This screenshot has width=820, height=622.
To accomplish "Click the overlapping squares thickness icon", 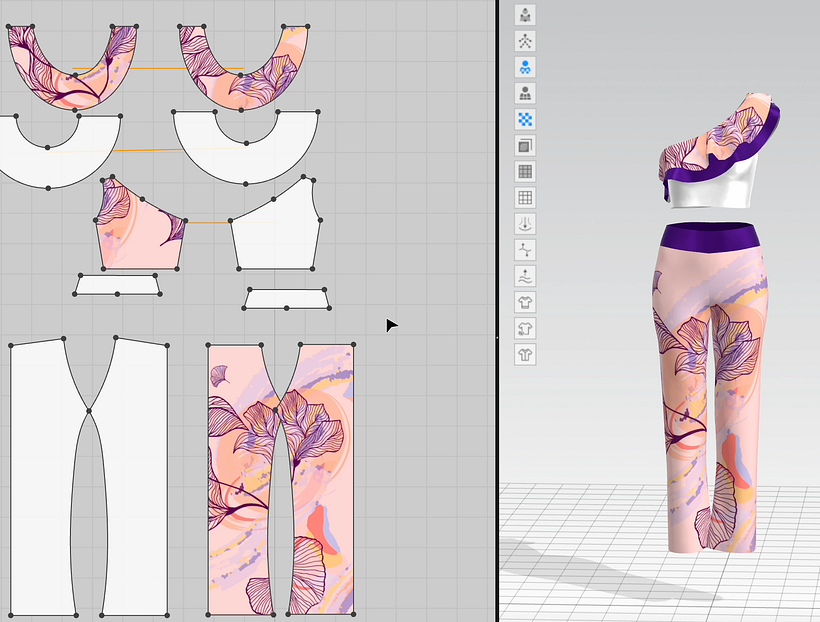I will click(x=525, y=146).
